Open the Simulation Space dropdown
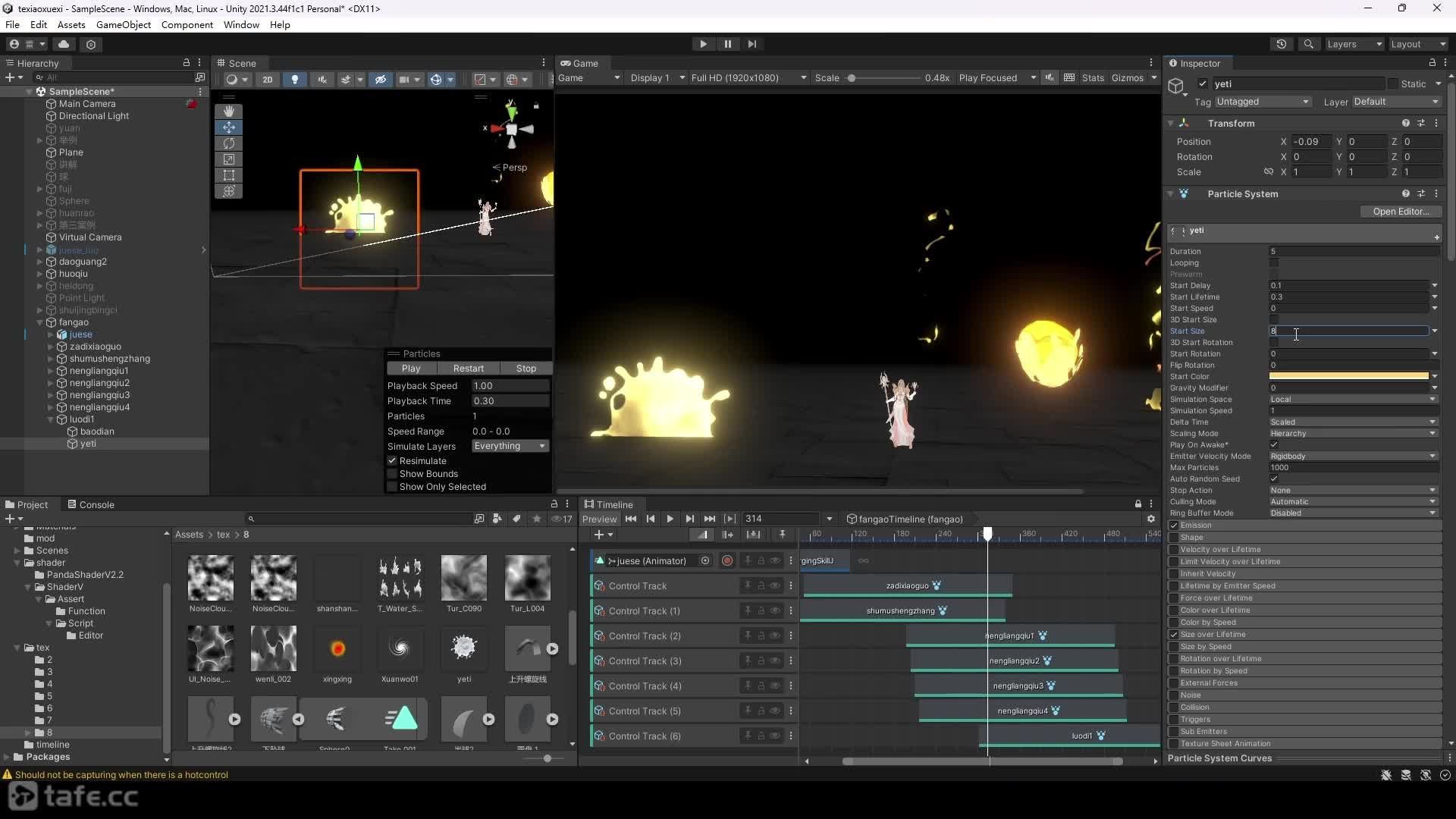 pos(1353,400)
